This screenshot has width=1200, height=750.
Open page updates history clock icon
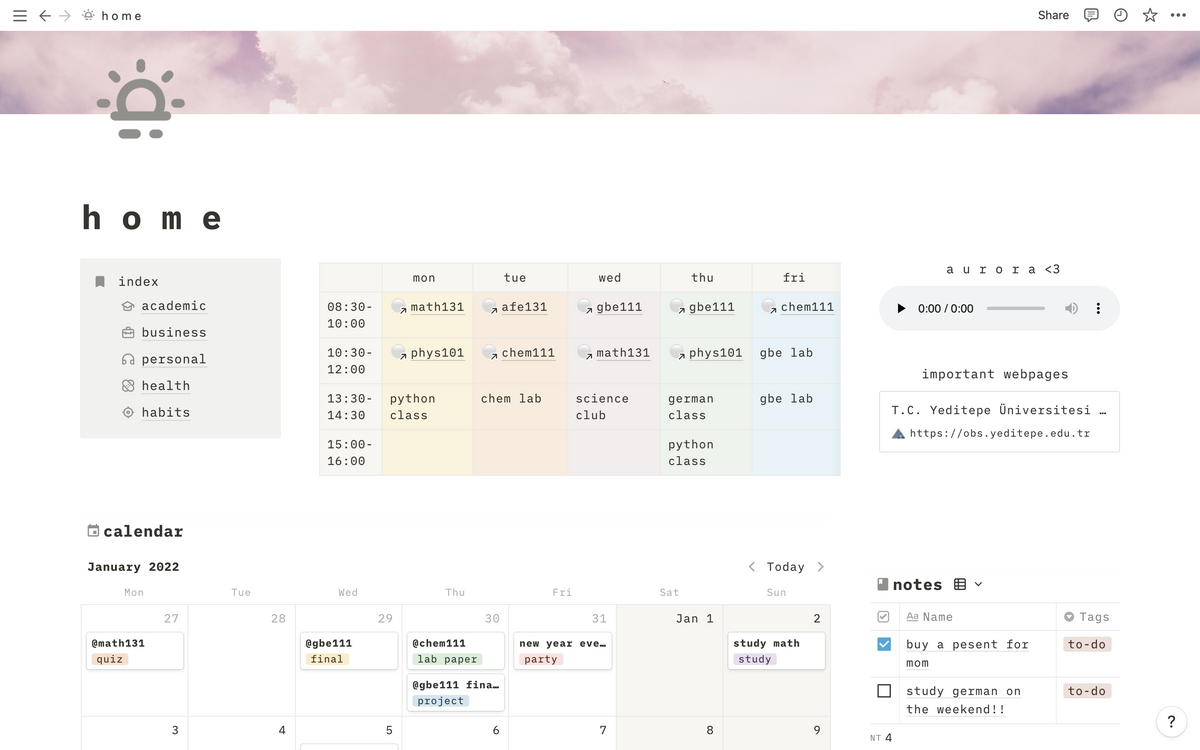tap(1120, 15)
